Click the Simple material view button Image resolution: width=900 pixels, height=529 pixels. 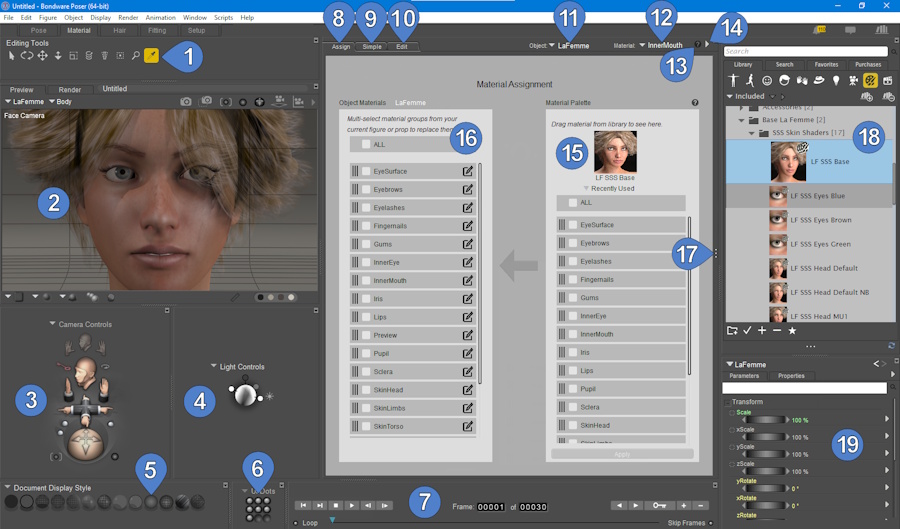click(x=372, y=47)
